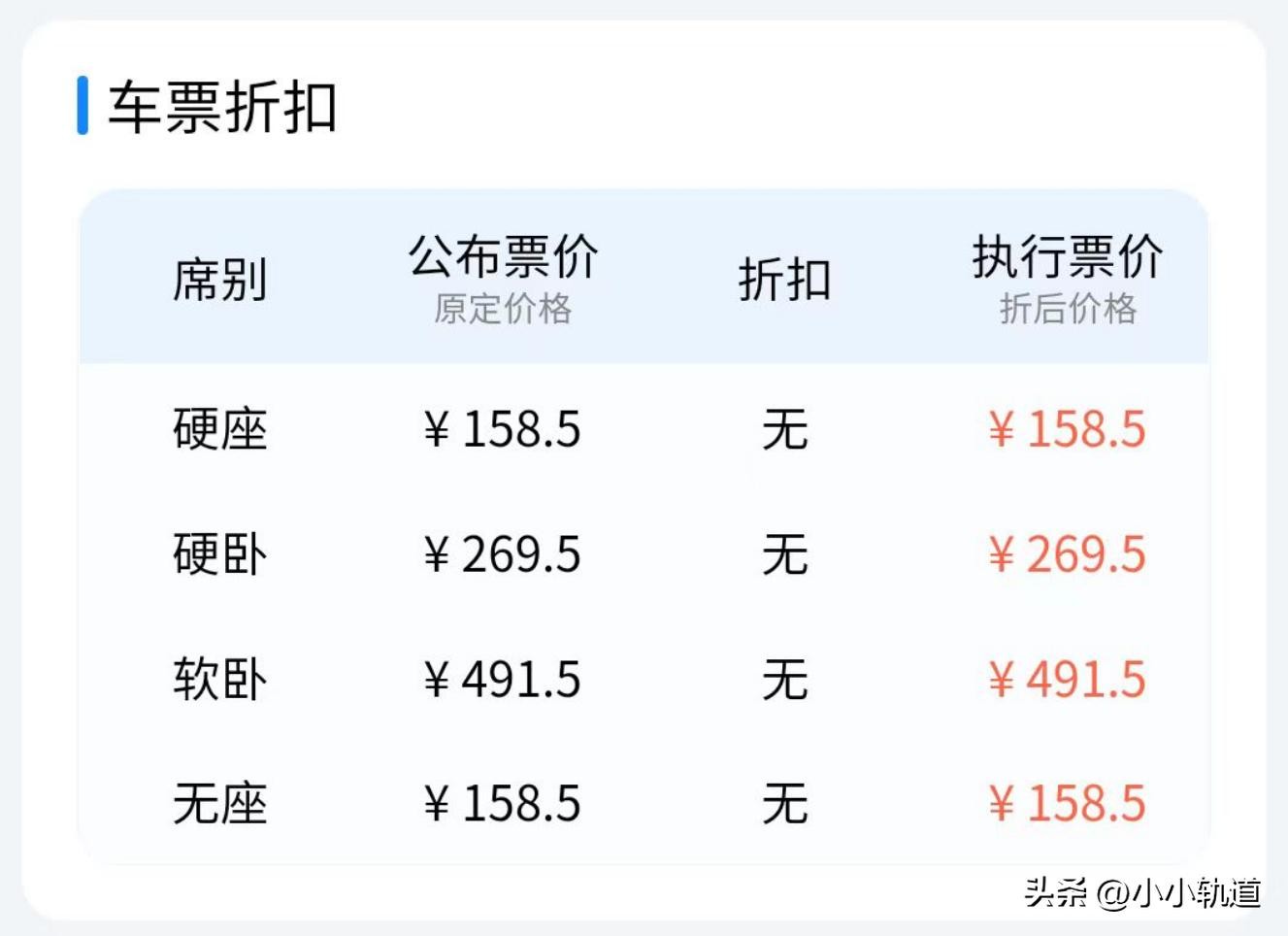Select the 席别 column header
Image resolution: width=1288 pixels, height=936 pixels.
click(219, 281)
